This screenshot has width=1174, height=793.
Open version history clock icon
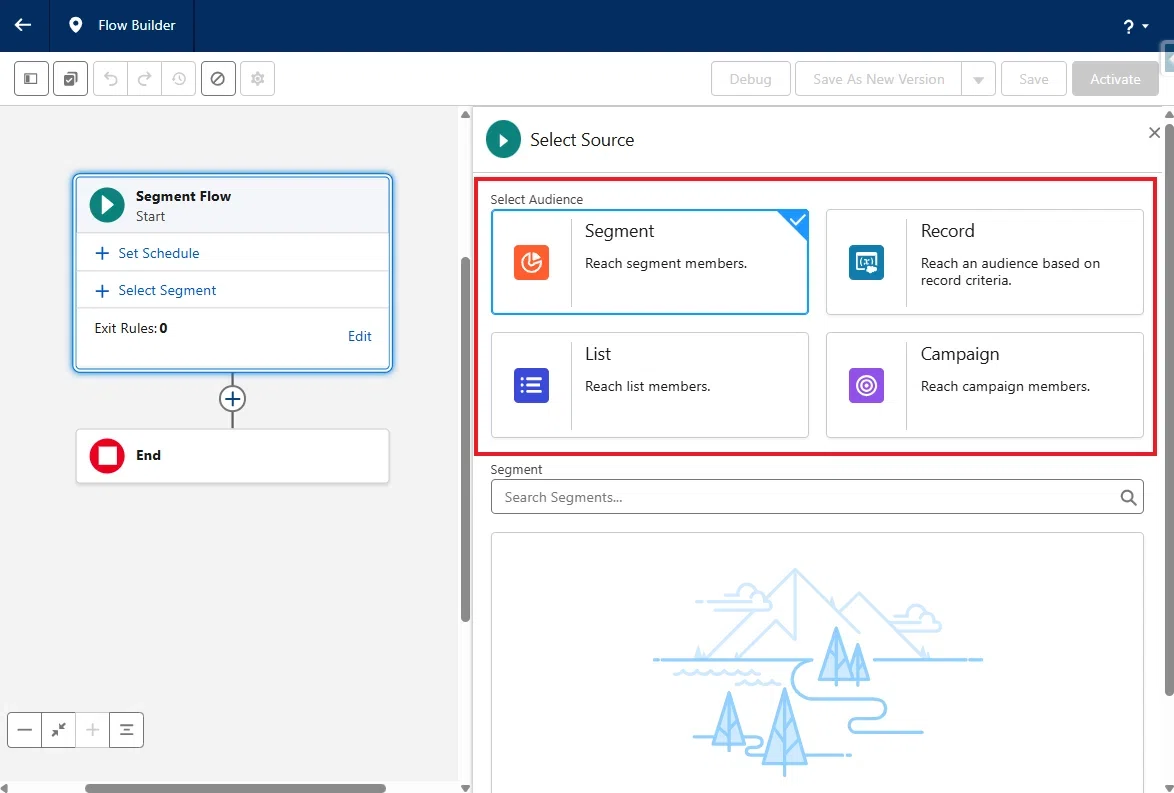pos(179,79)
